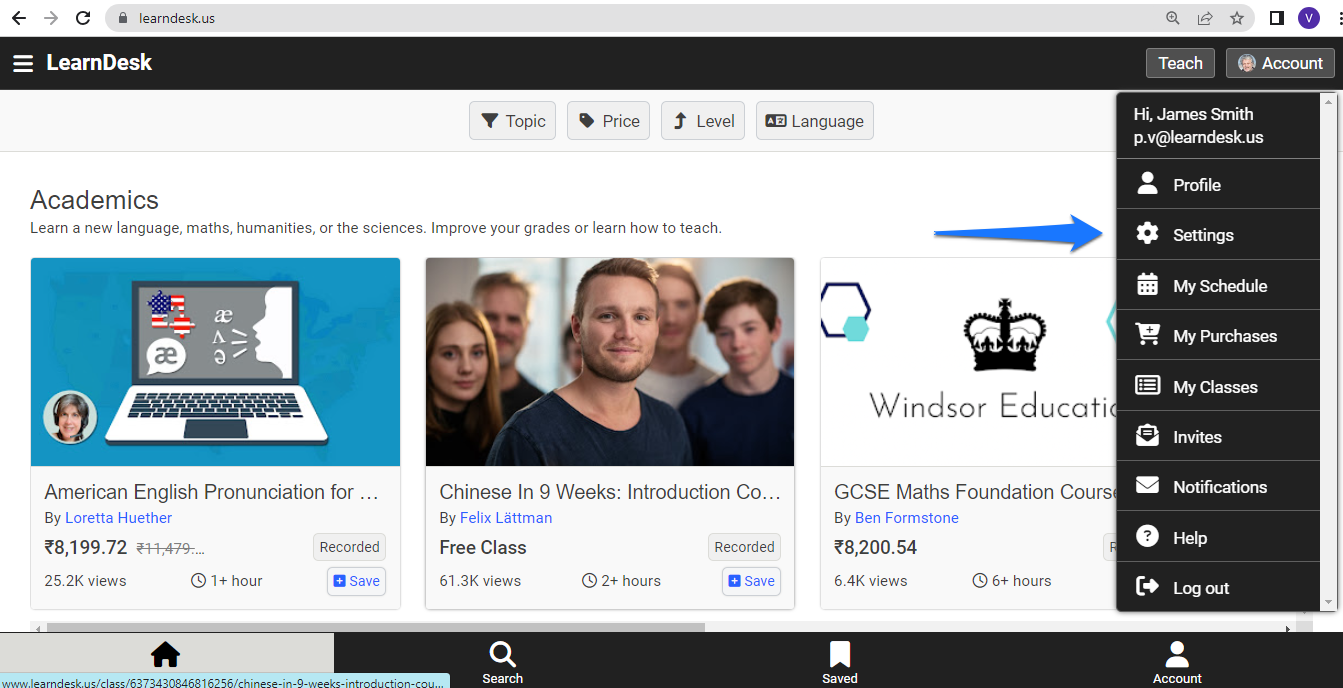Screen dimensions: 1343x688
Task: Expand the Price filter
Action: pyautogui.click(x=609, y=121)
